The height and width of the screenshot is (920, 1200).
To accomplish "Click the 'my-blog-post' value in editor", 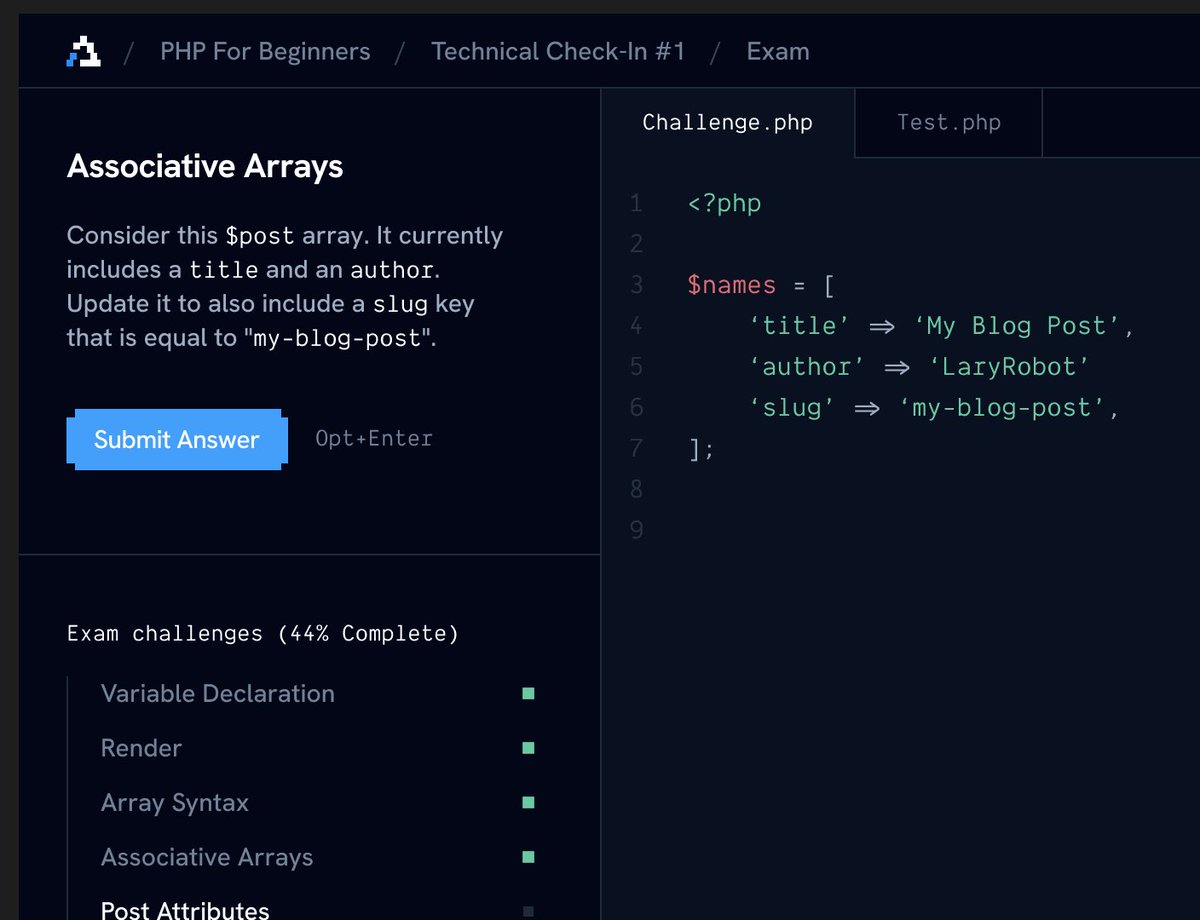I will [x=1003, y=408].
